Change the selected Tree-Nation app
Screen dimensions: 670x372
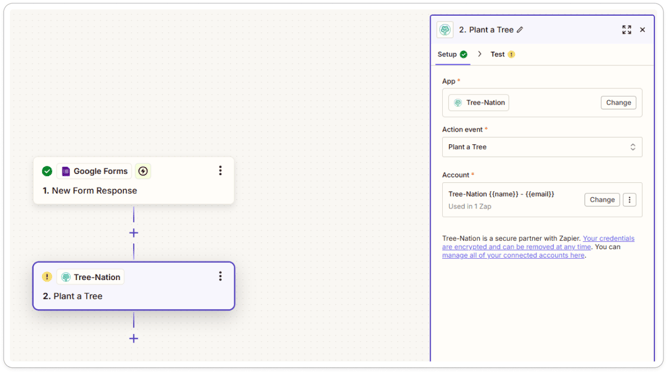coord(618,103)
